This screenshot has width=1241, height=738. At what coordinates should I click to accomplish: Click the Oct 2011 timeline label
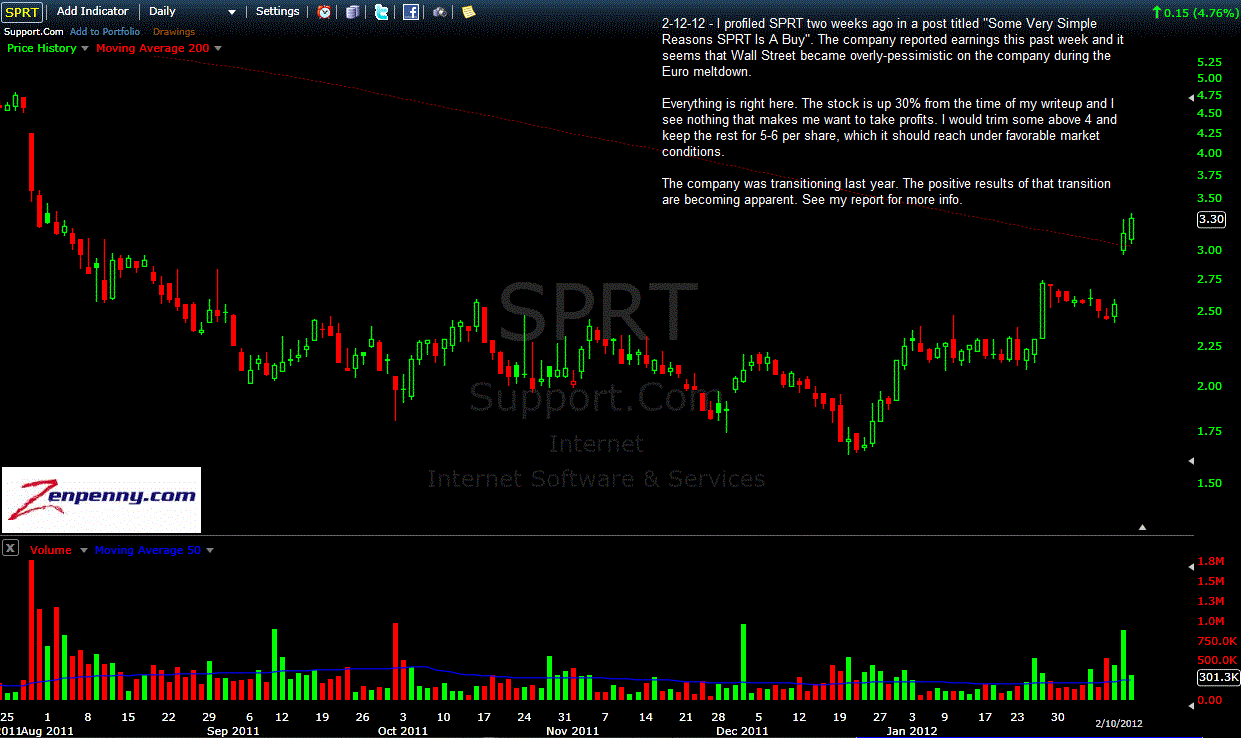click(x=402, y=731)
